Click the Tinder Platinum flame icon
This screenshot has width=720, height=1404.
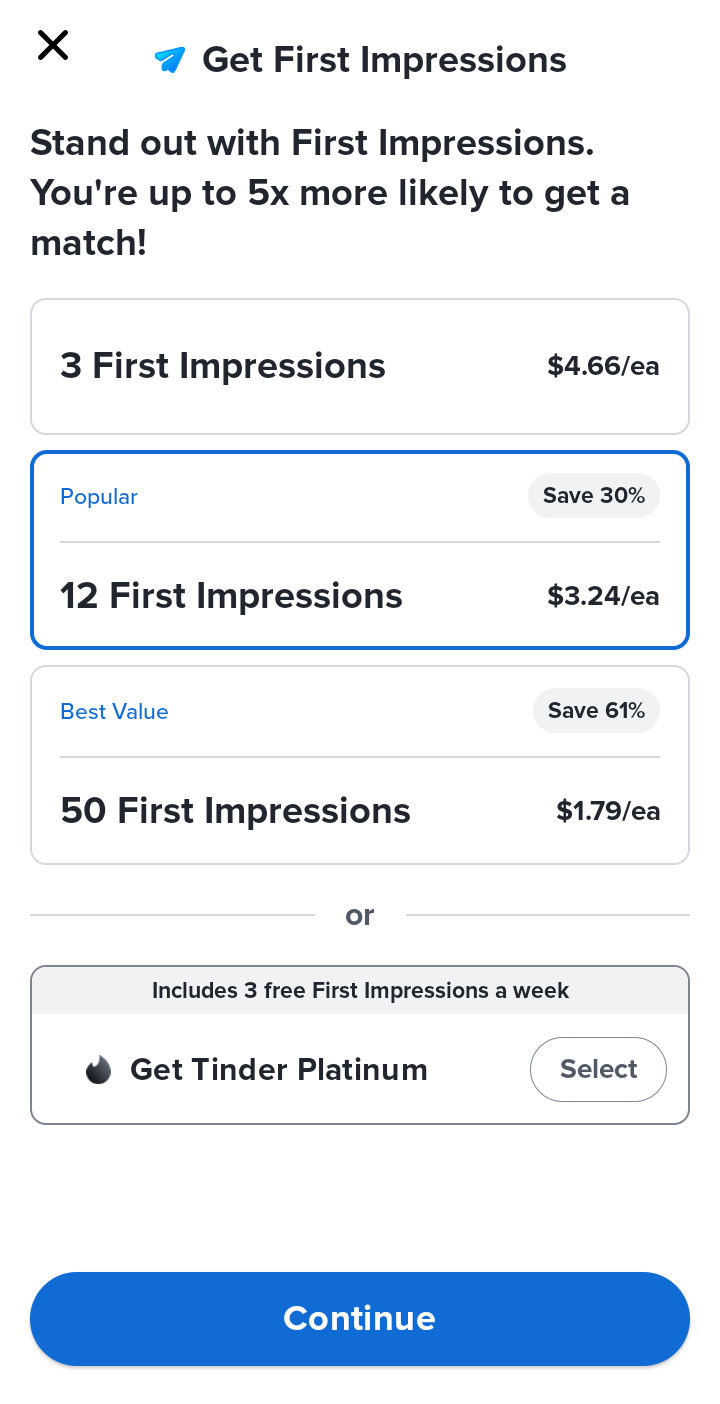pos(98,1070)
